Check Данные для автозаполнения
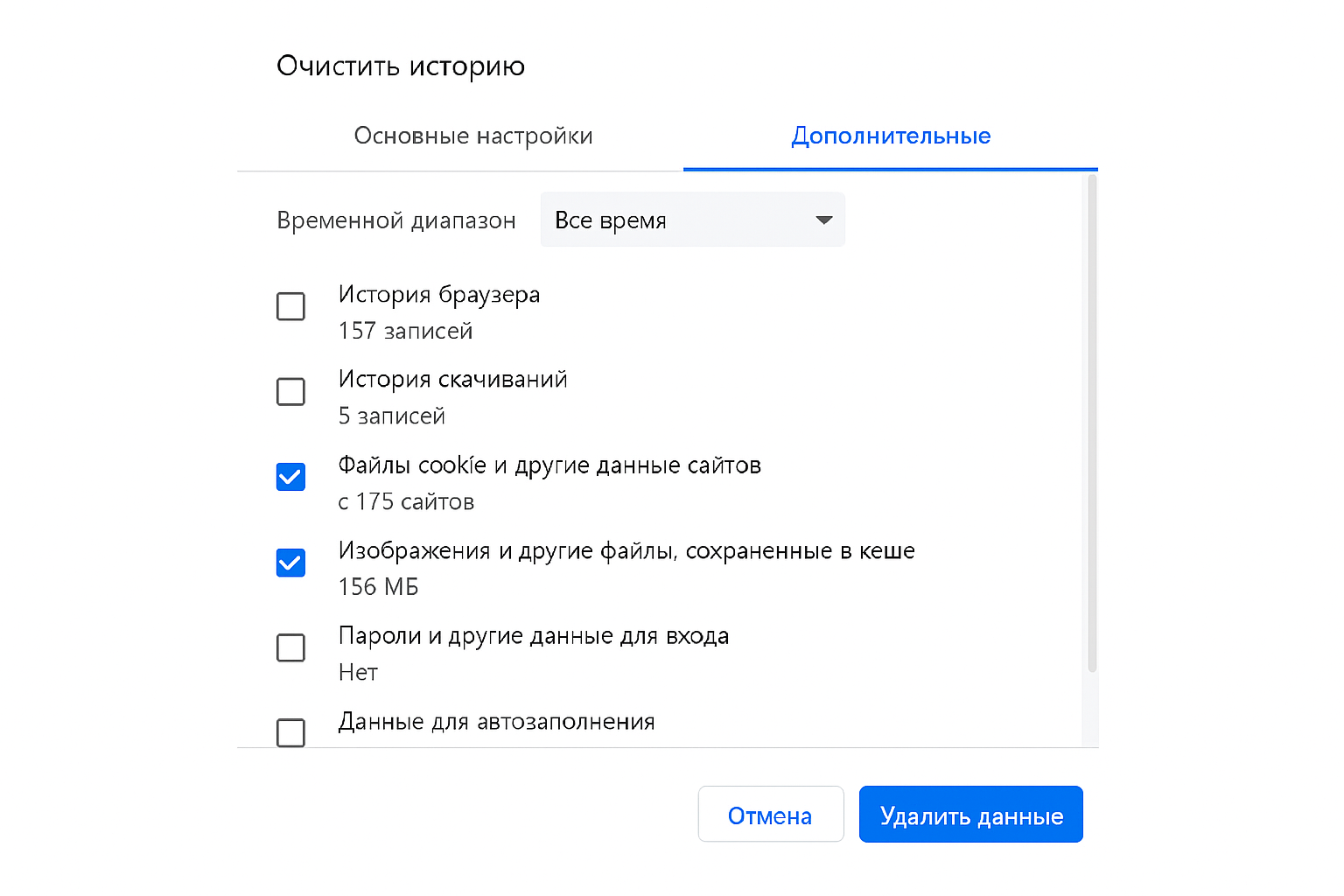Viewport: 1344px width, 896px height. 290,732
